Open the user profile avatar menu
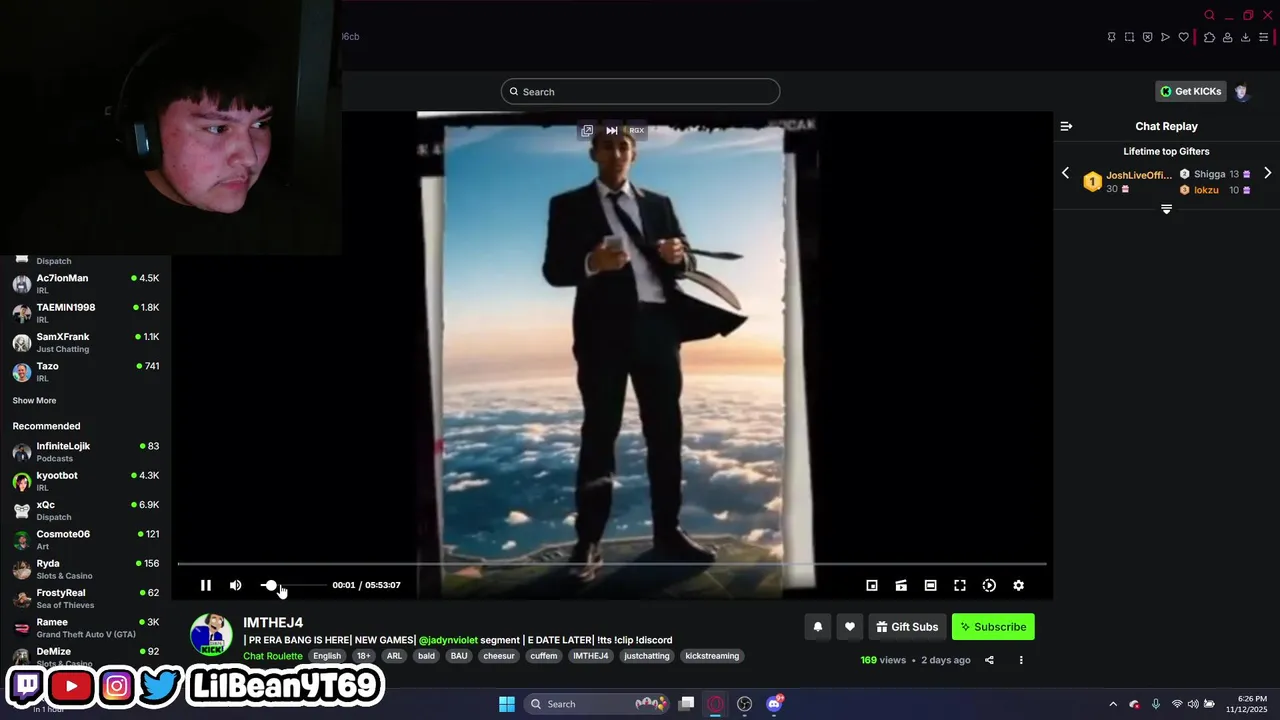1280x720 pixels. tap(1242, 92)
